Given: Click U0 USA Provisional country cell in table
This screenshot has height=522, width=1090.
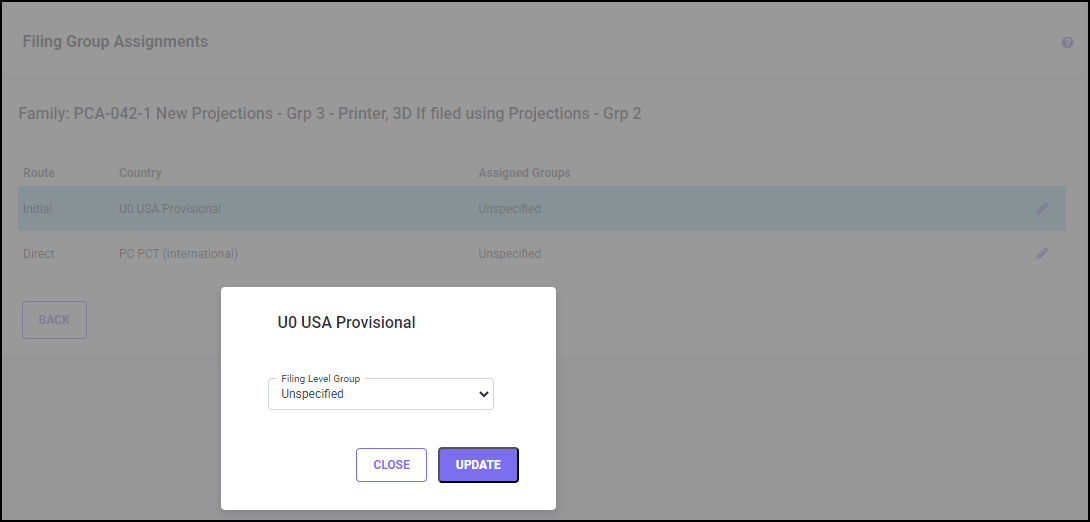Looking at the screenshot, I should click(x=170, y=209).
